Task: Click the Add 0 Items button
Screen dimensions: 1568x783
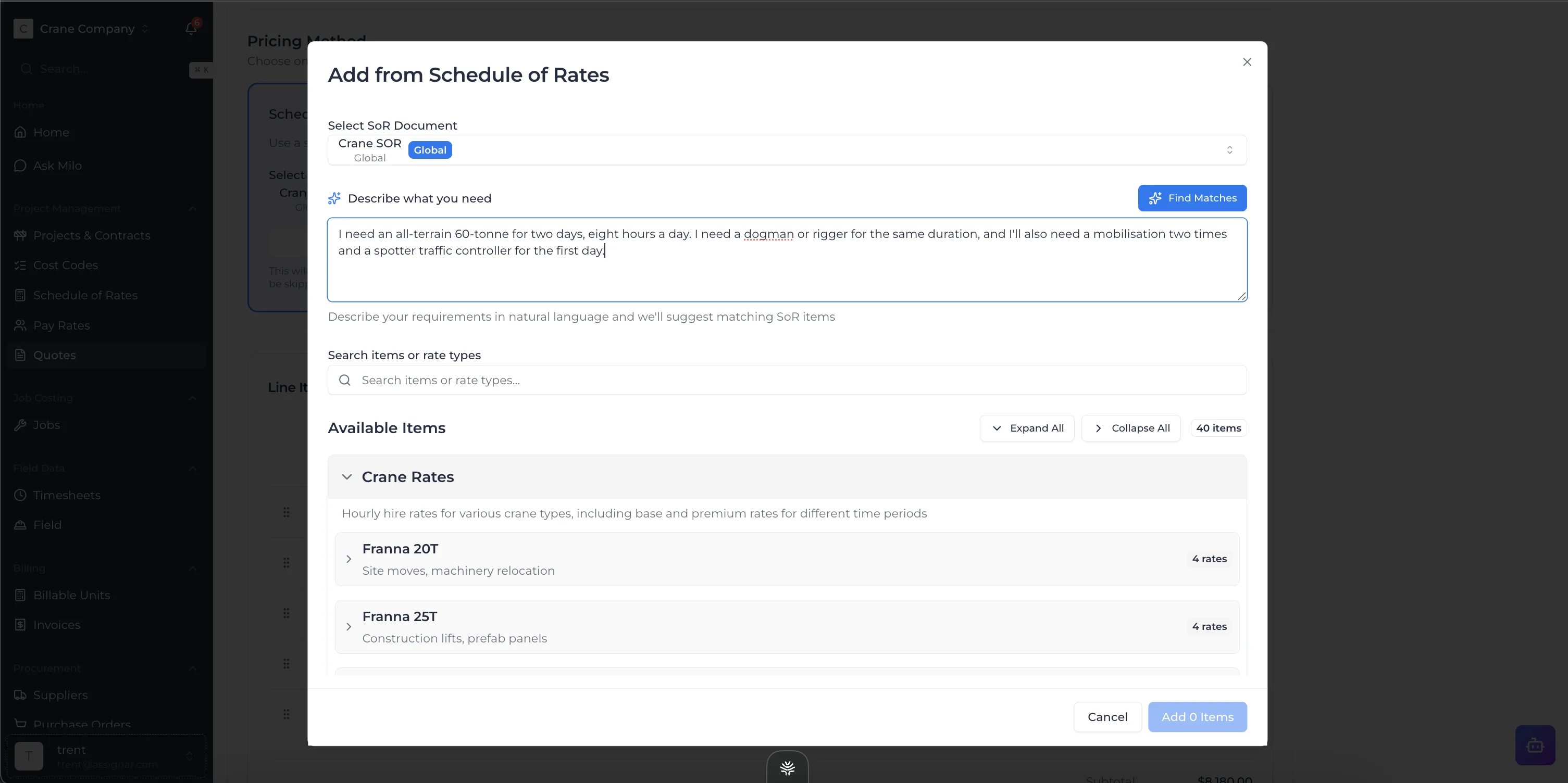Action: [1197, 717]
